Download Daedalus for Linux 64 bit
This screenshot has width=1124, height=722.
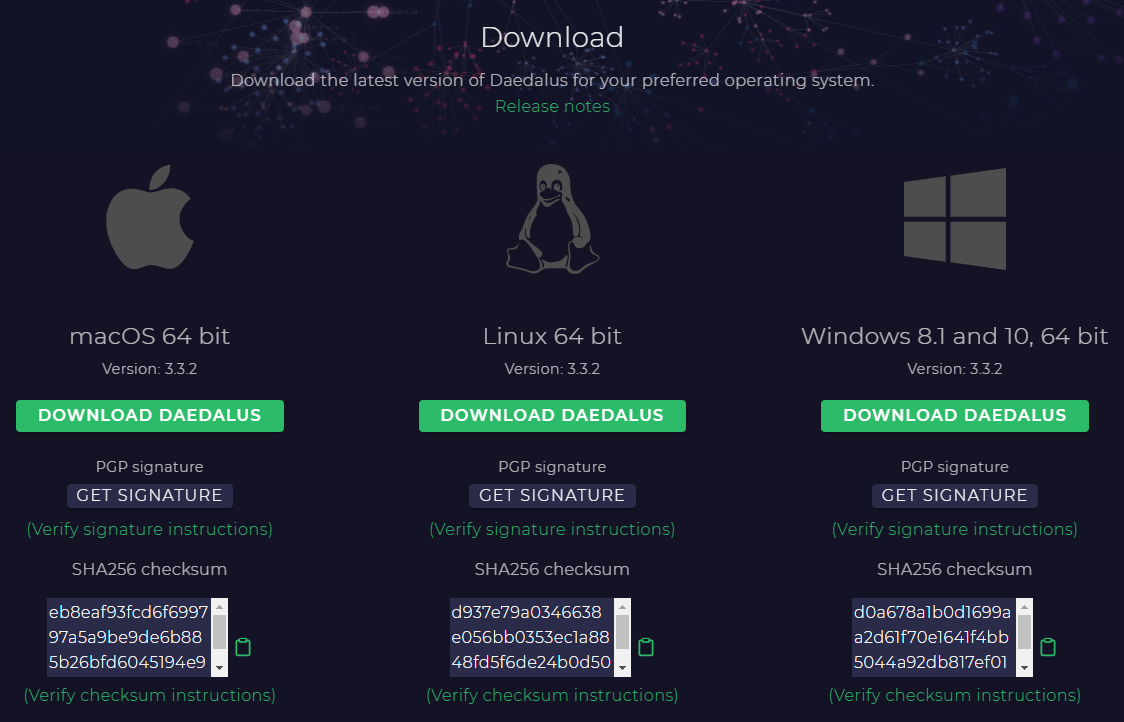(552, 416)
